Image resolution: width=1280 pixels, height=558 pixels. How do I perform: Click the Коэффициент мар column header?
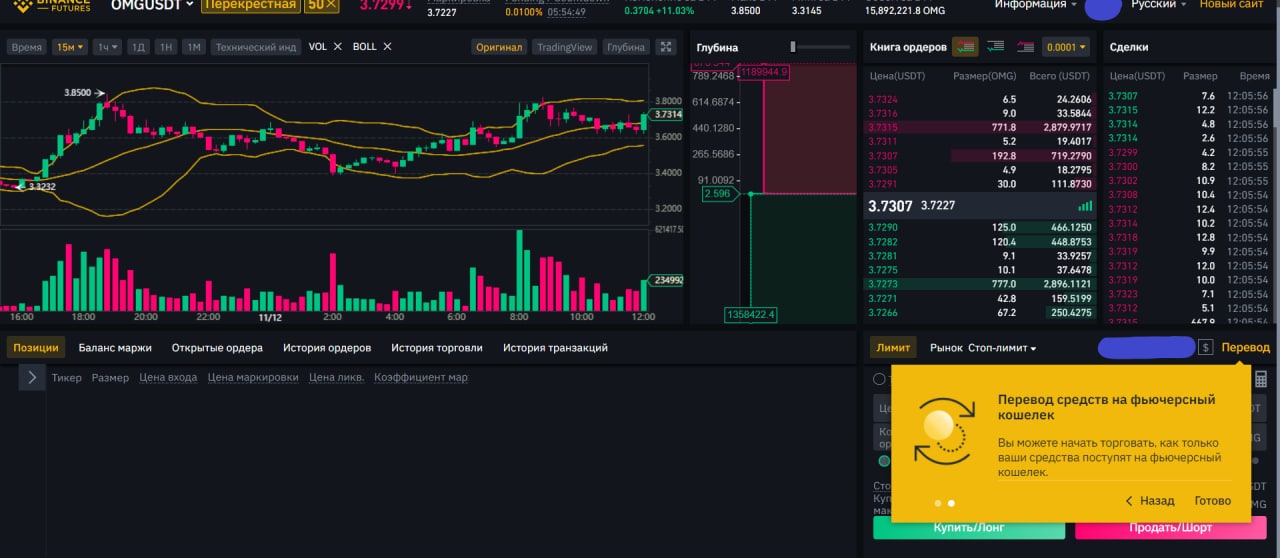[421, 378]
